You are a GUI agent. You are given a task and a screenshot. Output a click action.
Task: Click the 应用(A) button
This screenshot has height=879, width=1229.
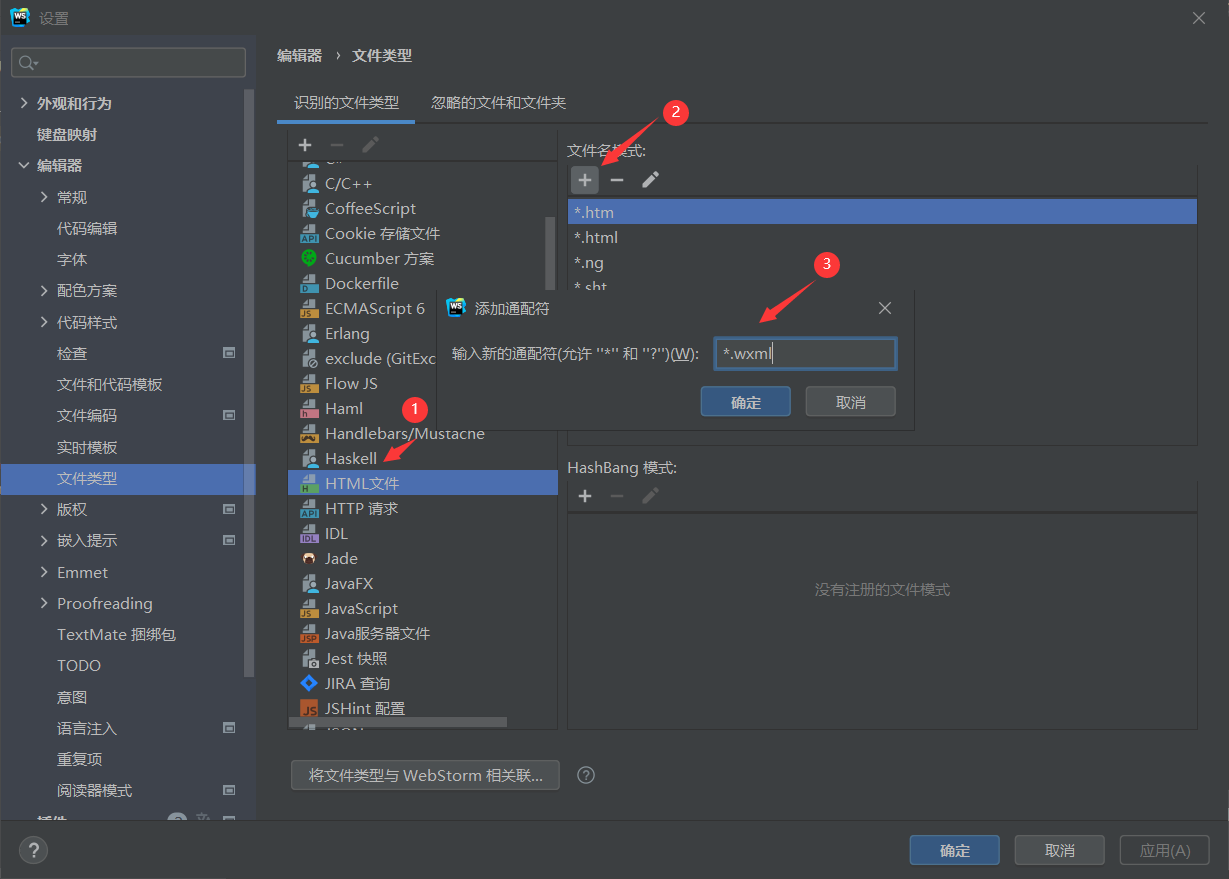(x=1165, y=850)
